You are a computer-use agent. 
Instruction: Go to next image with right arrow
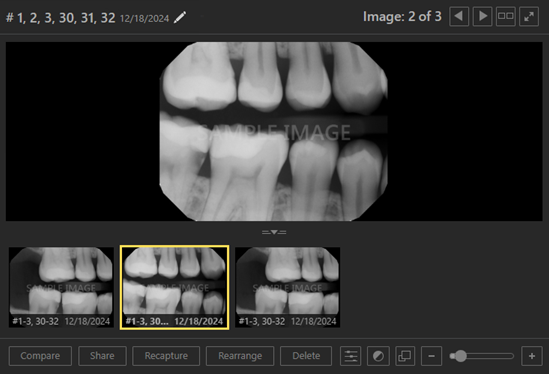(482, 16)
